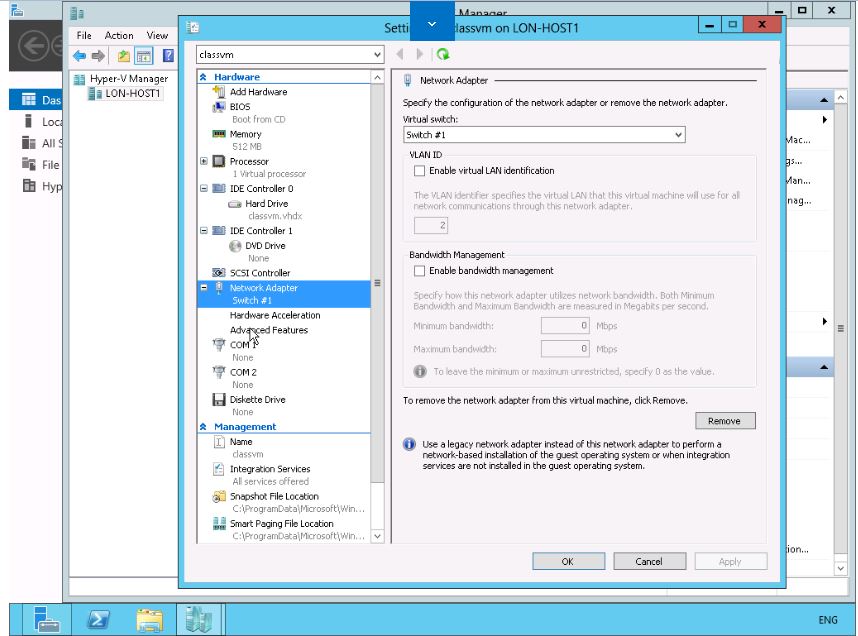Image resolution: width=858 pixels, height=636 pixels.
Task: Click the BIOS icon in hardware list
Action: (x=219, y=107)
